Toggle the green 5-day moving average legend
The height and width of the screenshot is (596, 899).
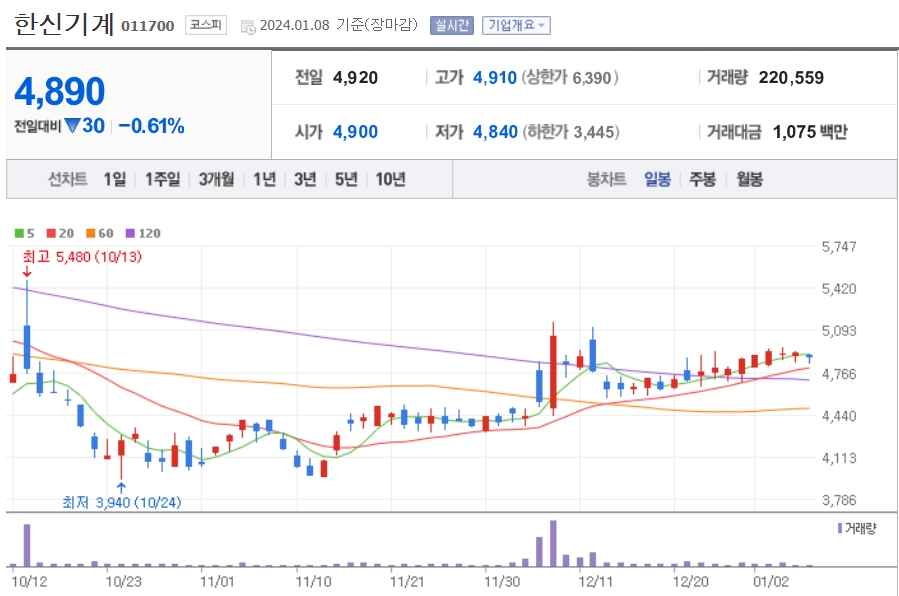point(19,232)
